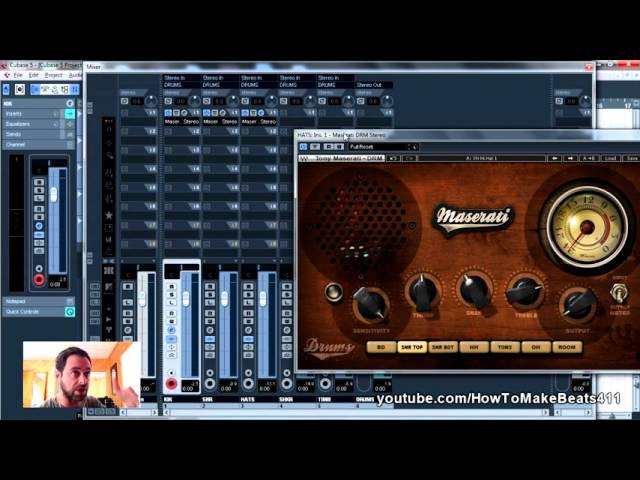The width and height of the screenshot is (640, 480).
Task: Open the Project menu in Cubase
Action: click(x=53, y=76)
